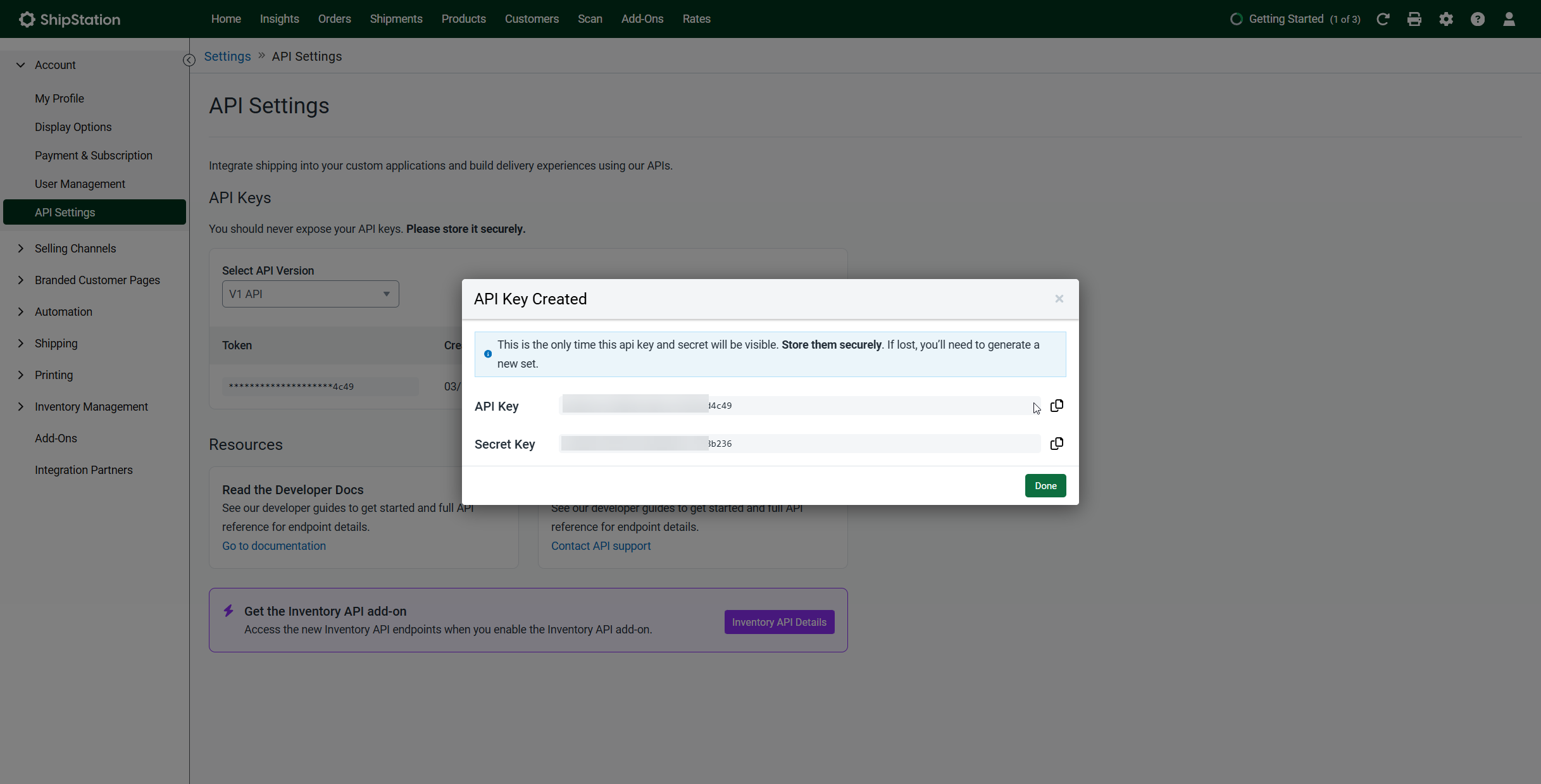The image size is (1541, 784).
Task: Expand the Selling Channels section
Action: pyautogui.click(x=75, y=249)
